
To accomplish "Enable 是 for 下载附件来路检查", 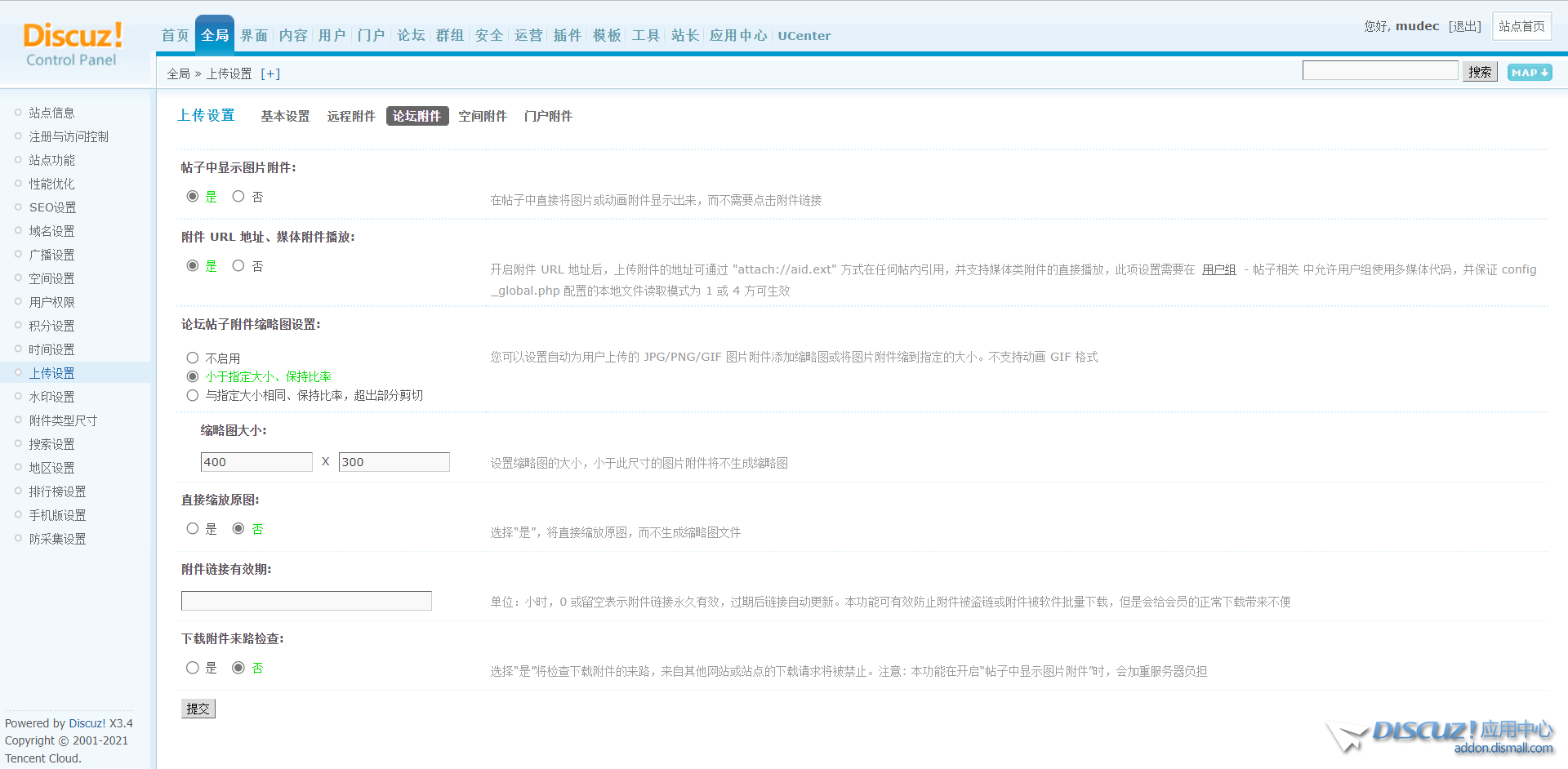I will coord(193,668).
